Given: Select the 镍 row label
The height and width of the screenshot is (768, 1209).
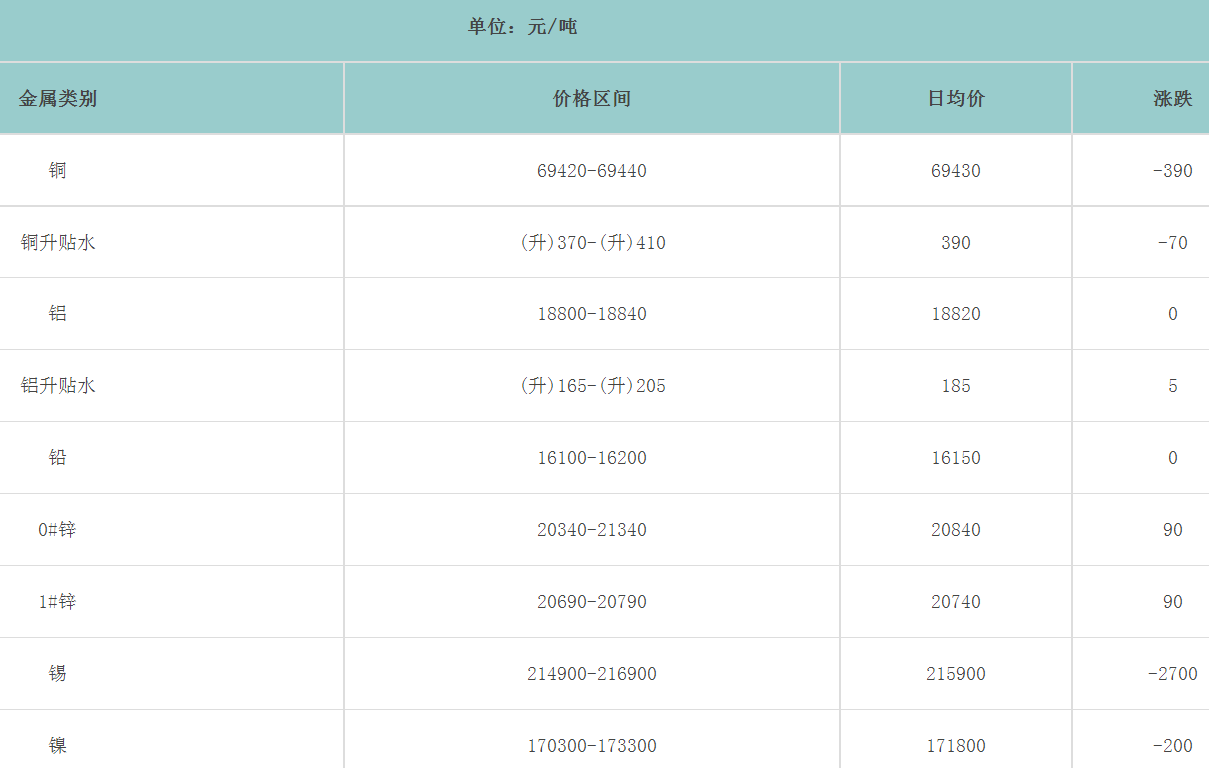Looking at the screenshot, I should [x=58, y=746].
